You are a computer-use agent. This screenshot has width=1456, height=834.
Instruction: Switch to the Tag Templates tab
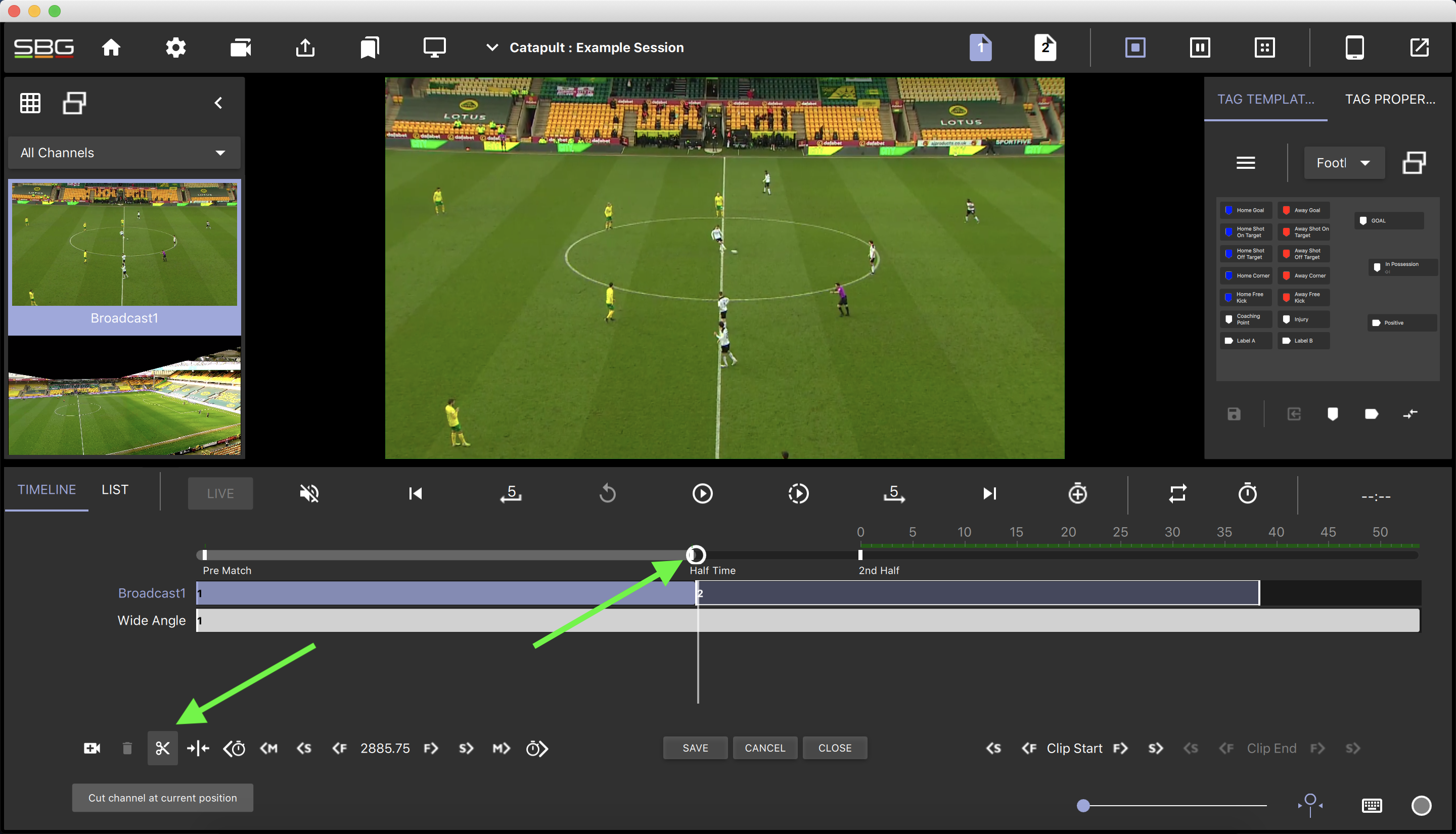[1266, 99]
